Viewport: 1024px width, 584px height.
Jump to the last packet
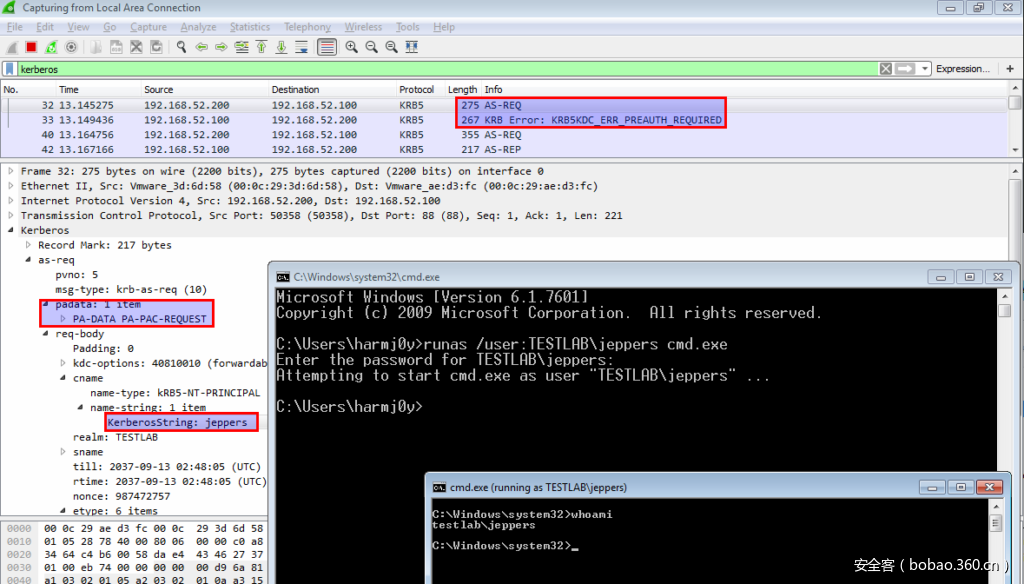coord(281,47)
